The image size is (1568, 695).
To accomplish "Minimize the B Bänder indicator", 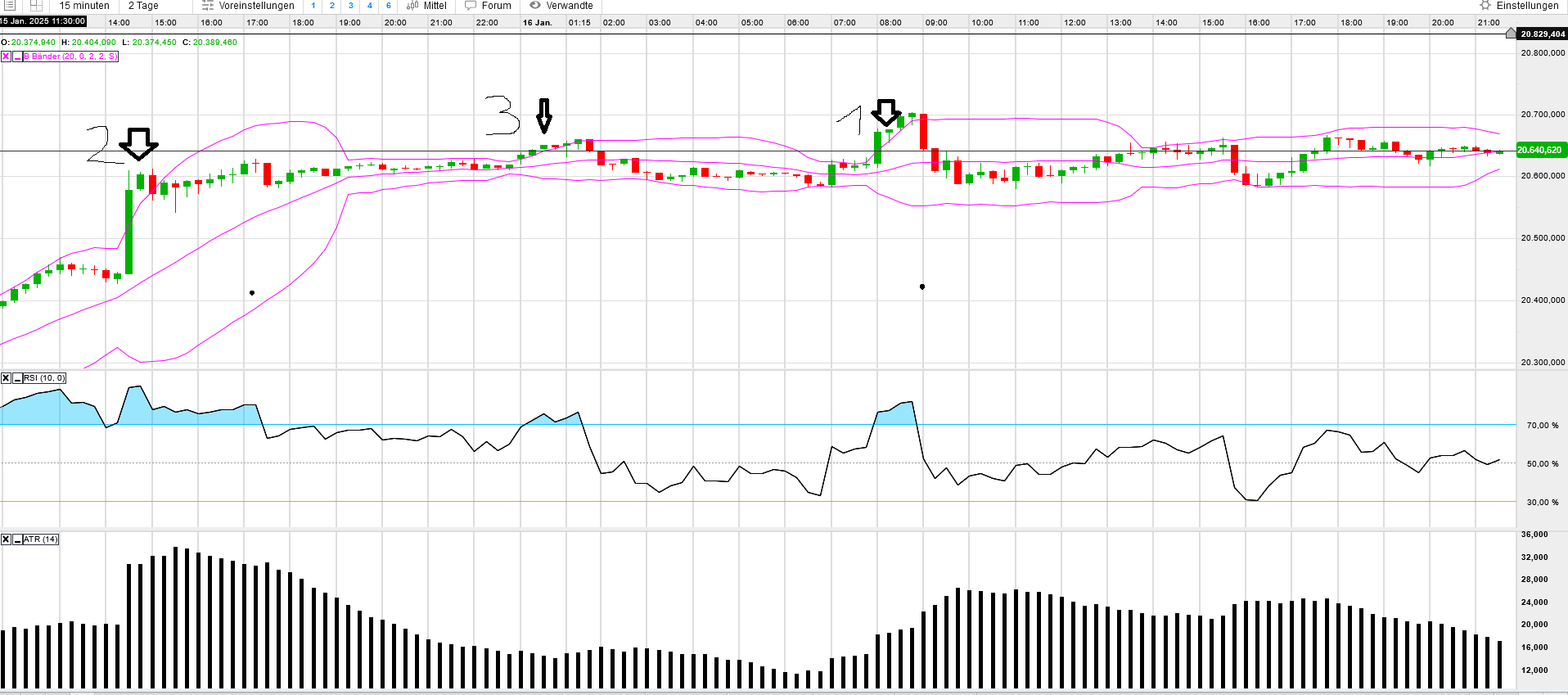I will (17, 56).
